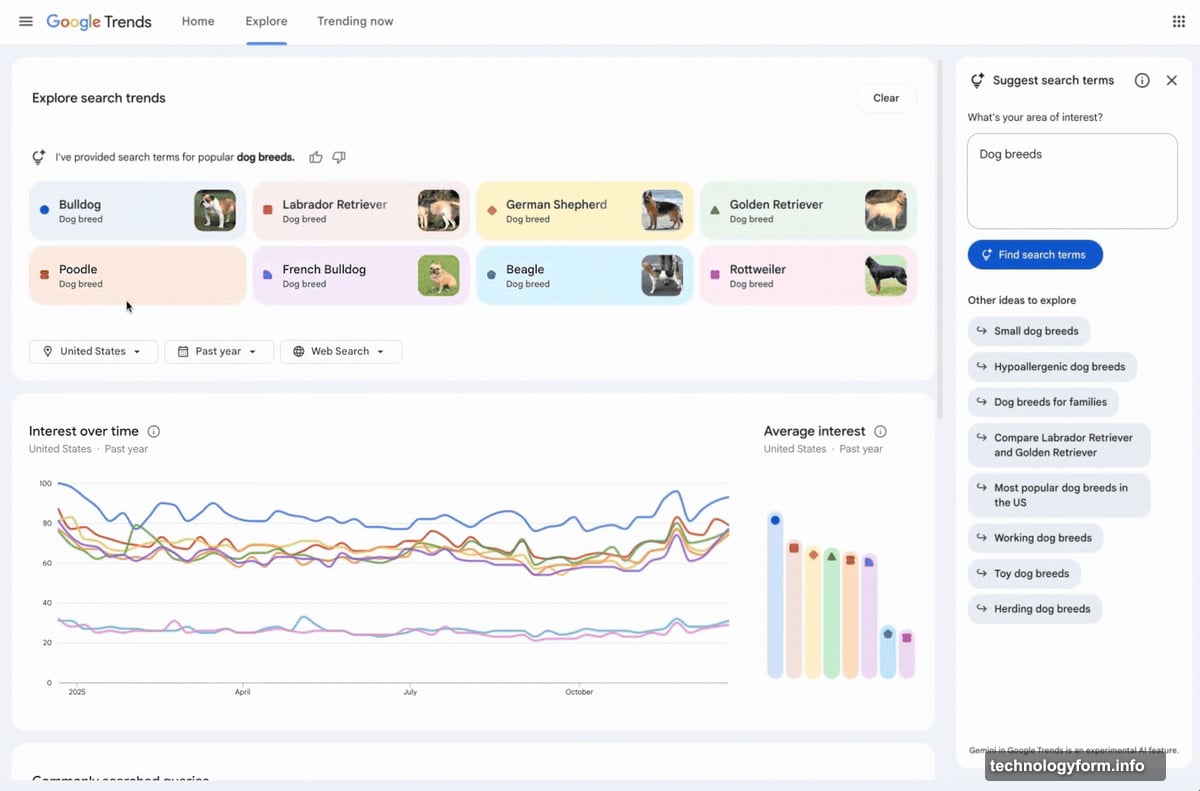Click the Golden Retriever photo thumbnail
This screenshot has height=791, width=1200.
click(886, 211)
